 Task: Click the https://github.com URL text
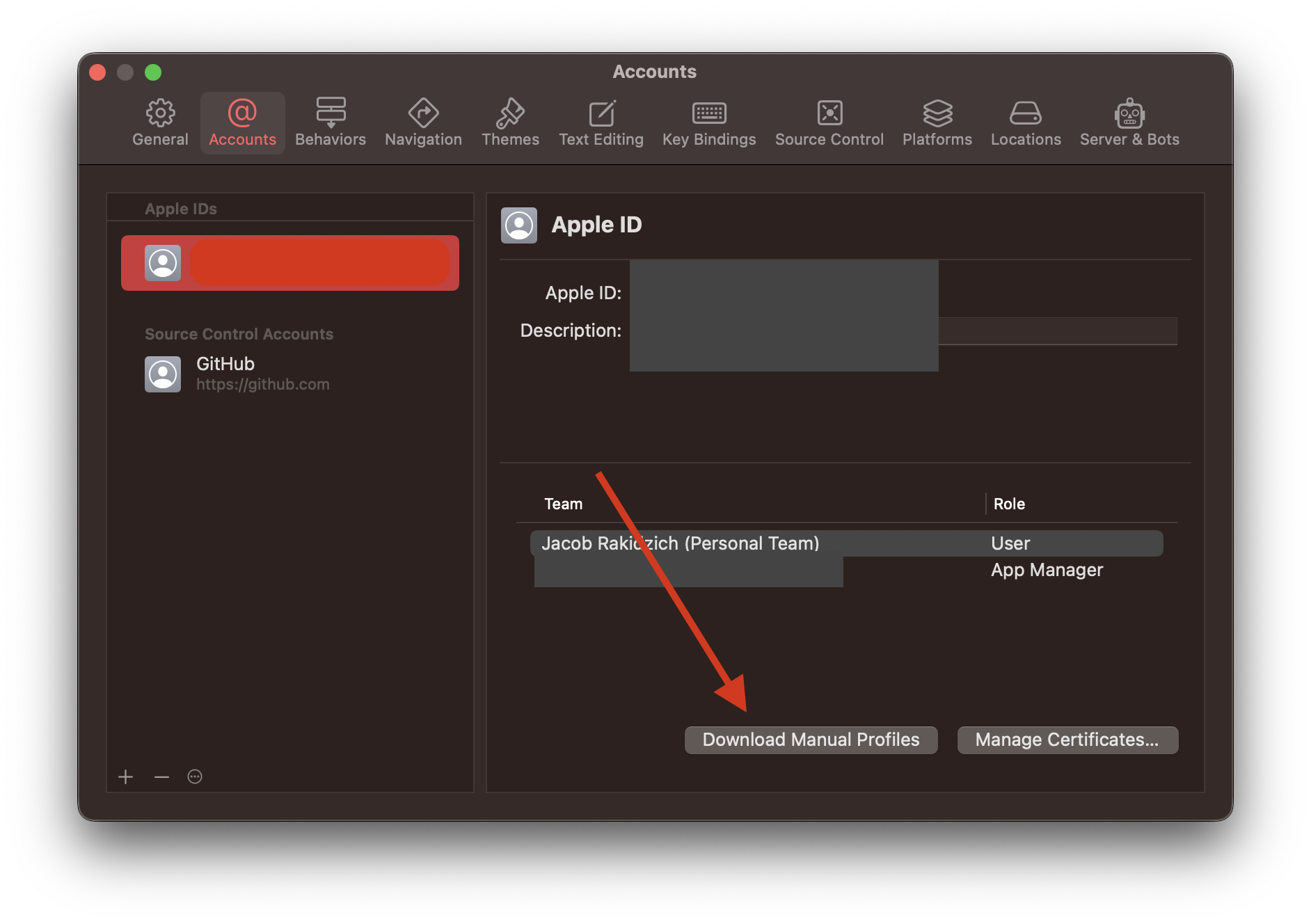[263, 384]
